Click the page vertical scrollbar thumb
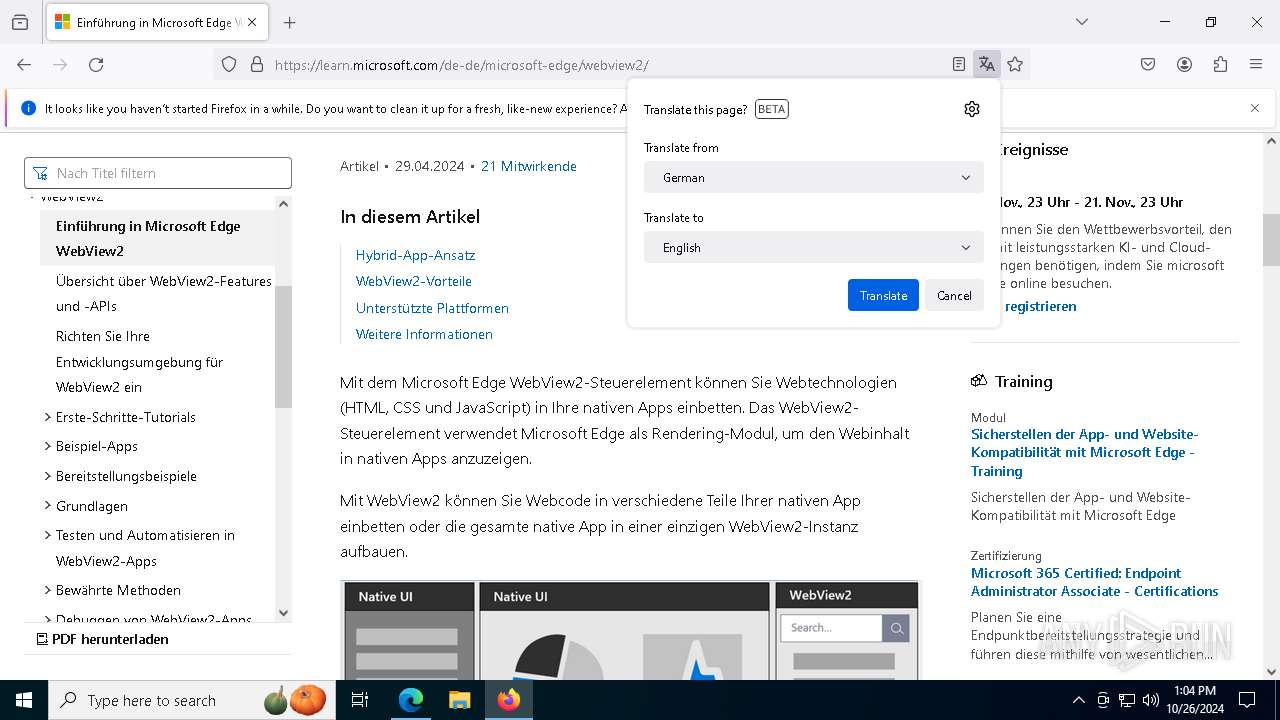This screenshot has width=1280, height=720. 1271,240
